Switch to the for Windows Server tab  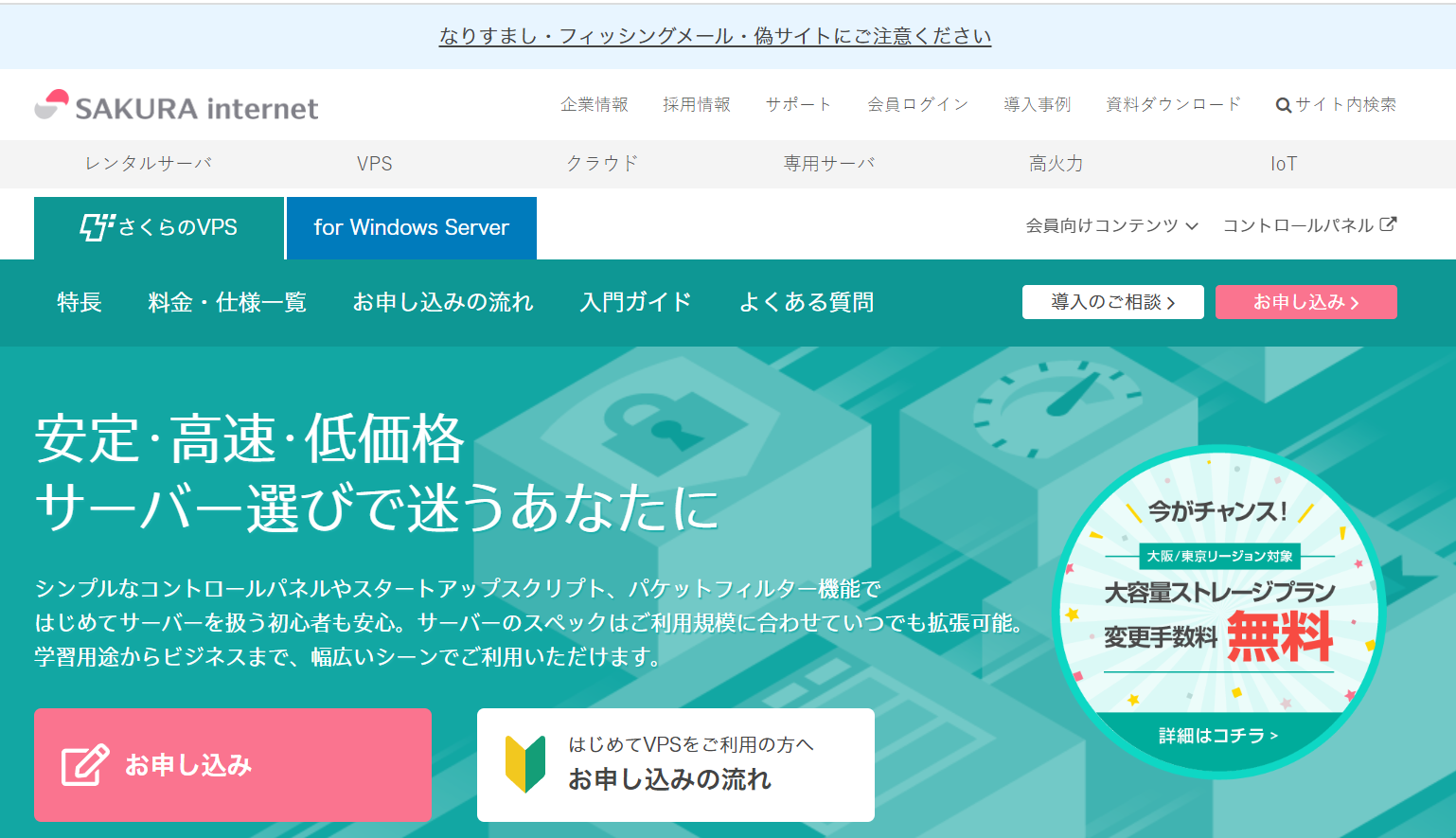coord(411,227)
